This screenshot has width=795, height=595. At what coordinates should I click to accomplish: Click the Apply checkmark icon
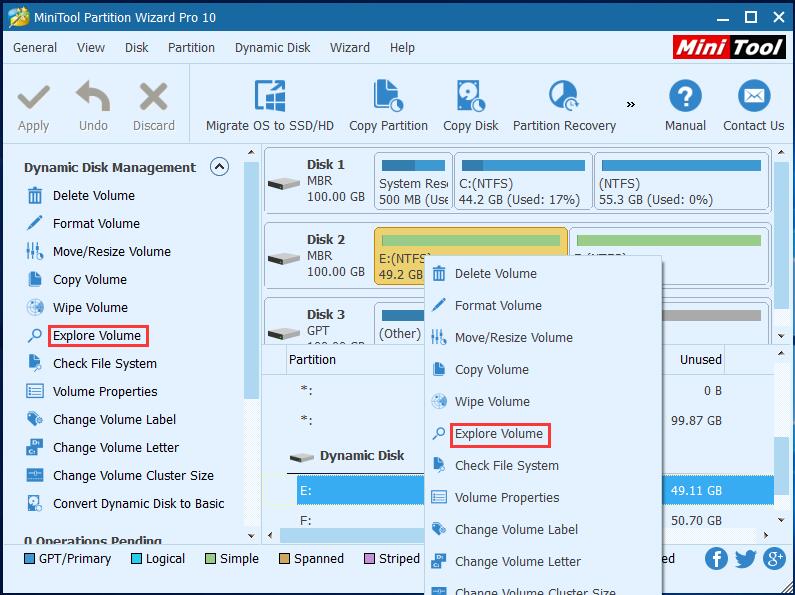pos(33,97)
